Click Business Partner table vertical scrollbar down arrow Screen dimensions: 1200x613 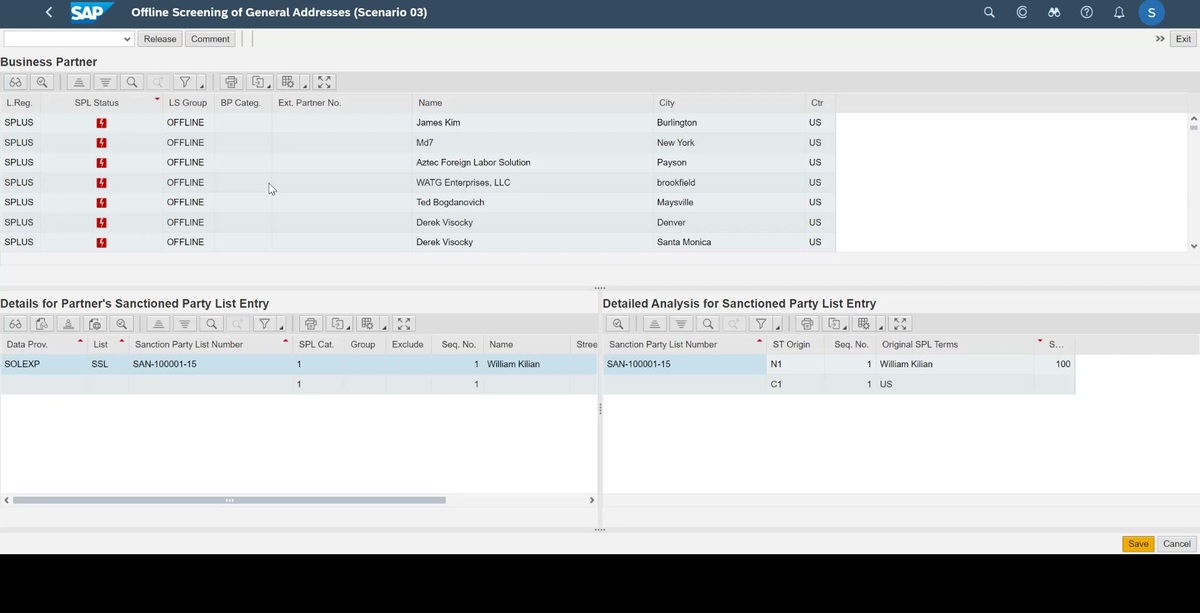pyautogui.click(x=1193, y=245)
